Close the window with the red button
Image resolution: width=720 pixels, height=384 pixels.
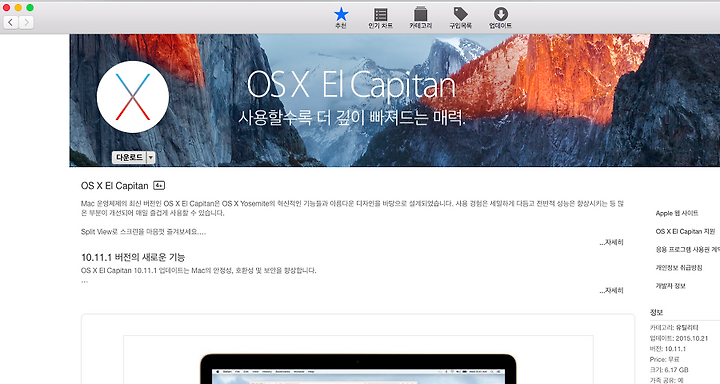[x=6, y=7]
